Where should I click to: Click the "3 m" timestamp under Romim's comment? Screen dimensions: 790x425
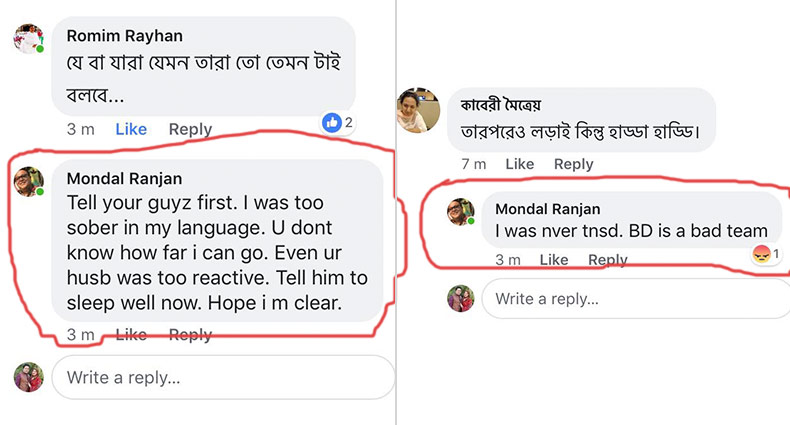point(81,129)
